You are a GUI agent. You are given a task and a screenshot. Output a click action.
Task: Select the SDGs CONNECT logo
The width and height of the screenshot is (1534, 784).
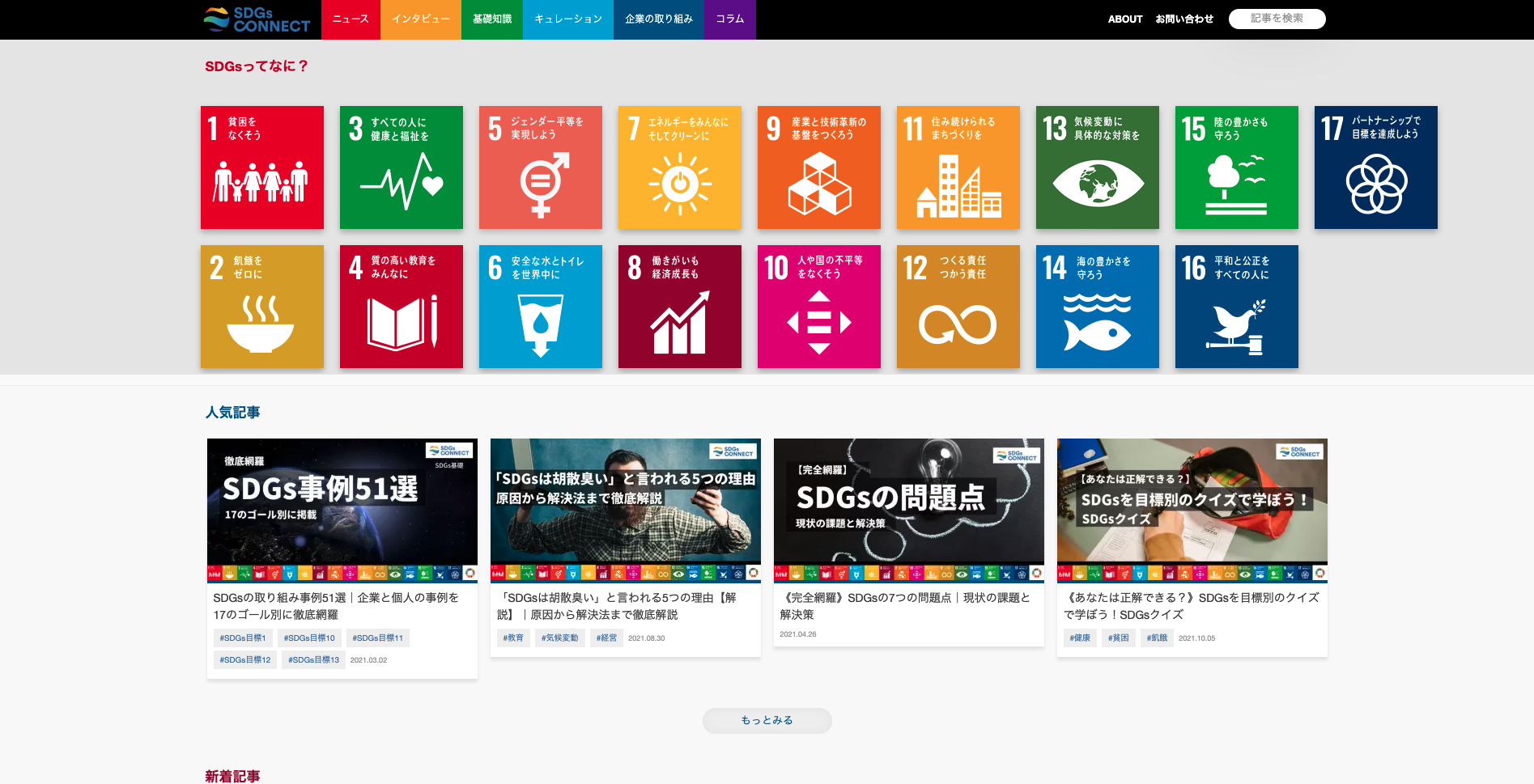point(256,19)
